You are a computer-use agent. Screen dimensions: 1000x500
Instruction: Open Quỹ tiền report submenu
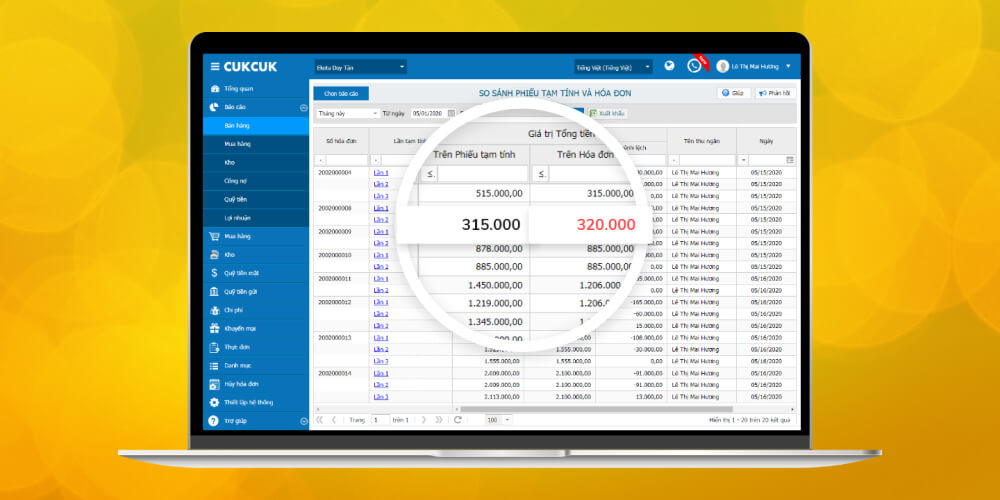click(256, 200)
